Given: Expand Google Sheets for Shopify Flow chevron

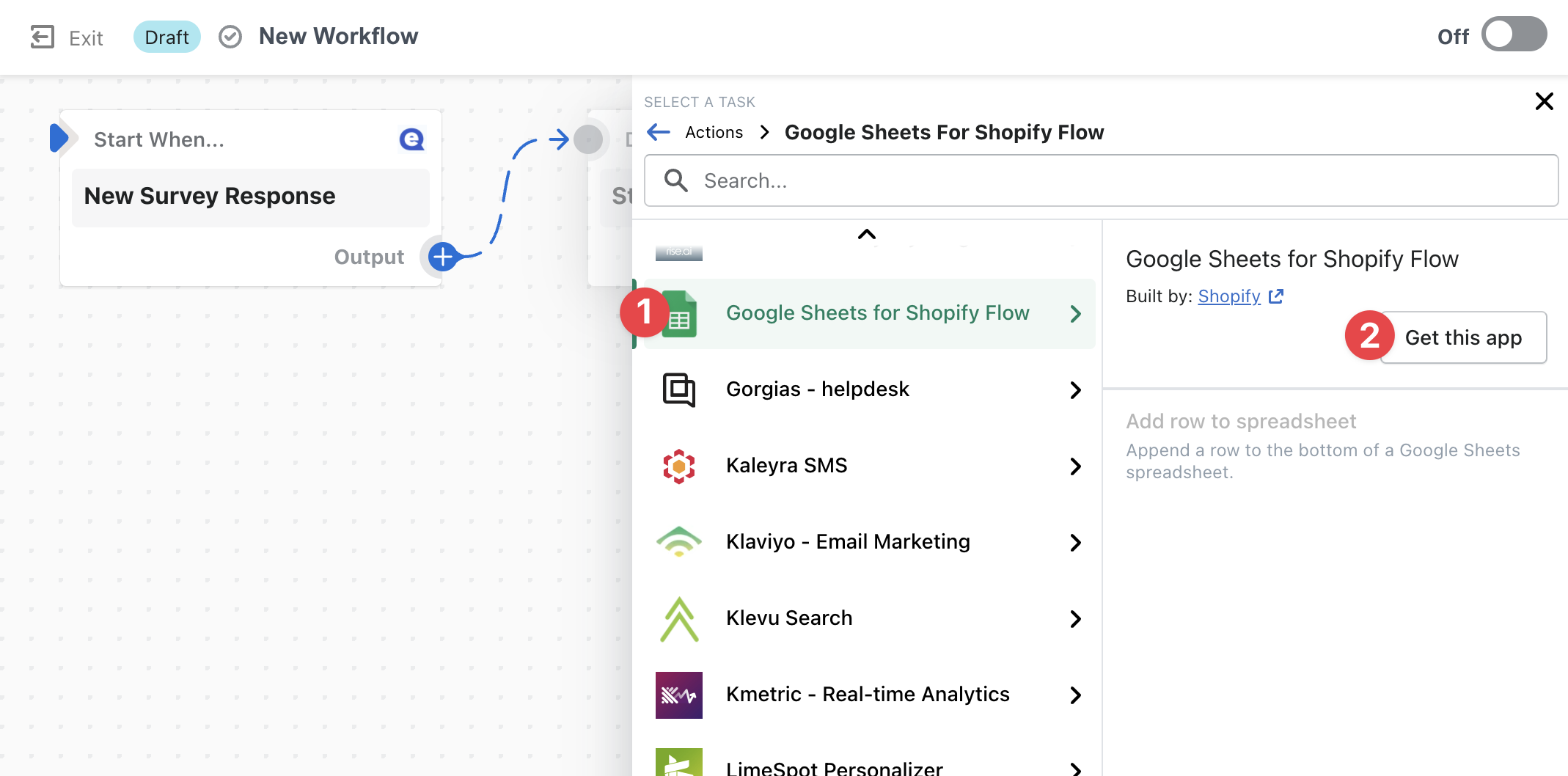Looking at the screenshot, I should 1075,314.
